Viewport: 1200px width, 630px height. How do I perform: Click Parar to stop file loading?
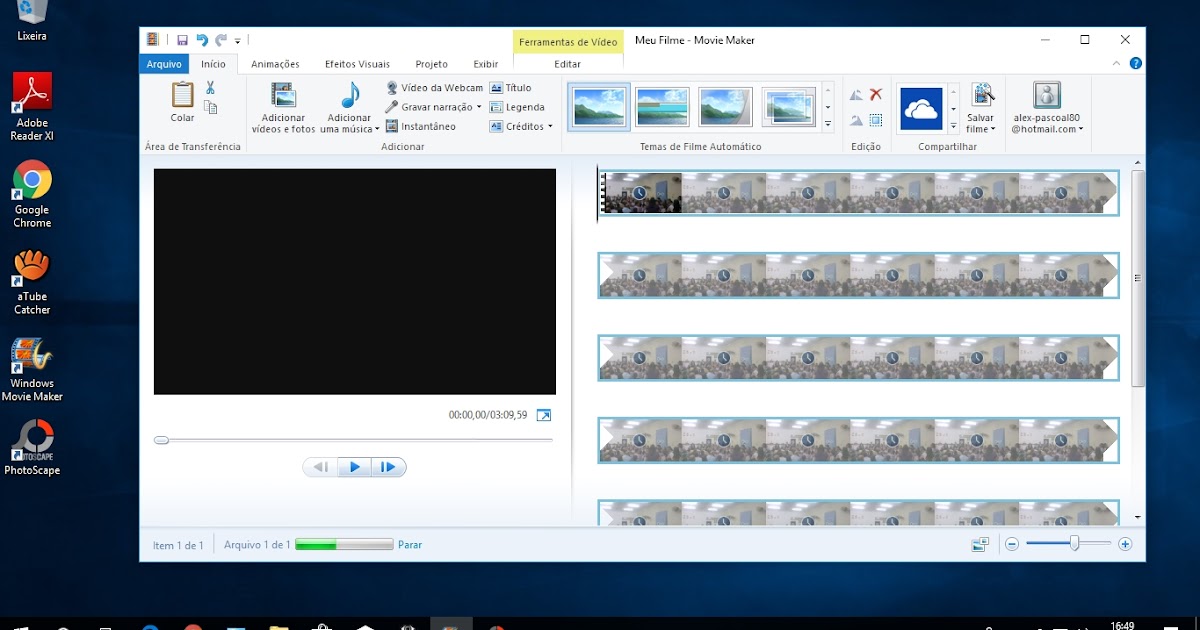[410, 545]
